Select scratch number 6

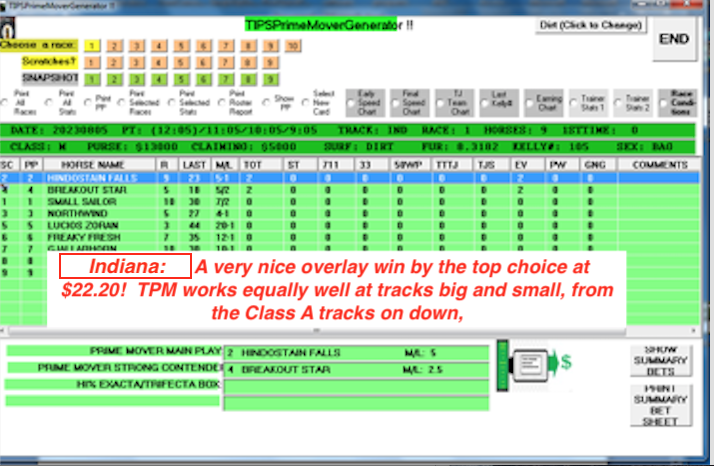(204, 62)
